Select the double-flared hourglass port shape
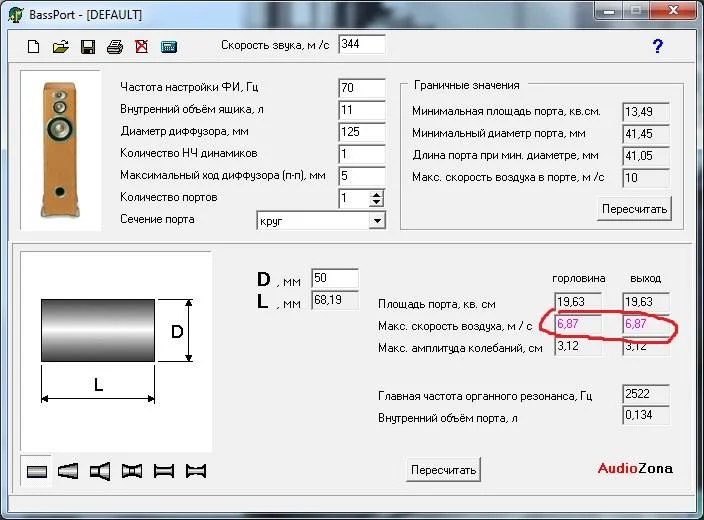The image size is (704, 520). pyautogui.click(x=132, y=471)
